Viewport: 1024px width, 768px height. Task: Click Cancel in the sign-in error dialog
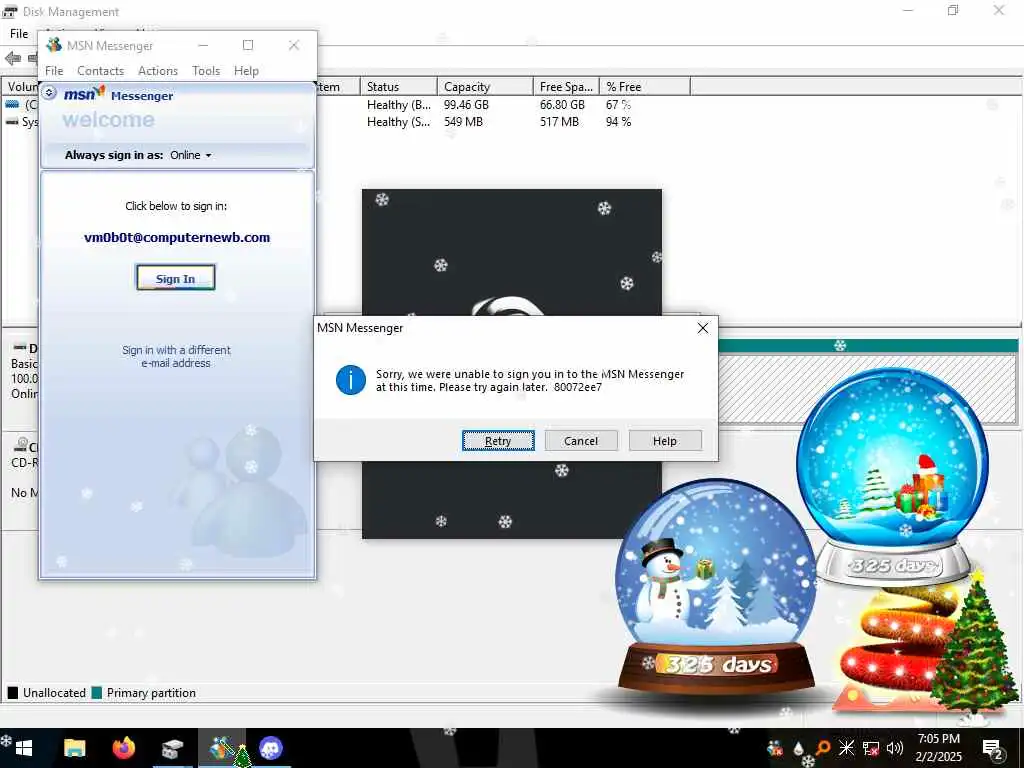(x=581, y=441)
